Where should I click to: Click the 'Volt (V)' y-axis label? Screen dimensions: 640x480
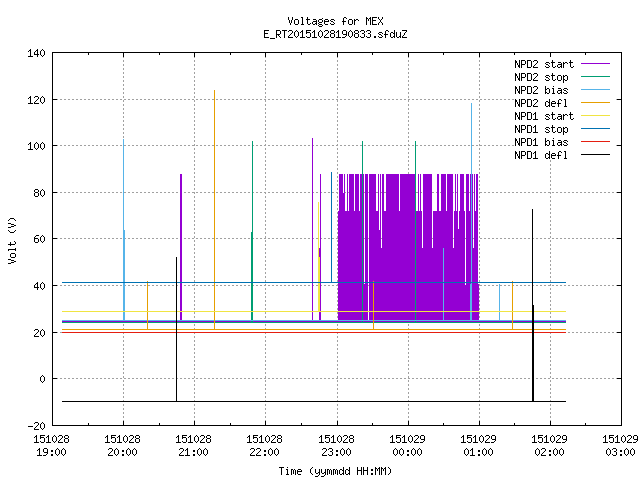[12, 240]
